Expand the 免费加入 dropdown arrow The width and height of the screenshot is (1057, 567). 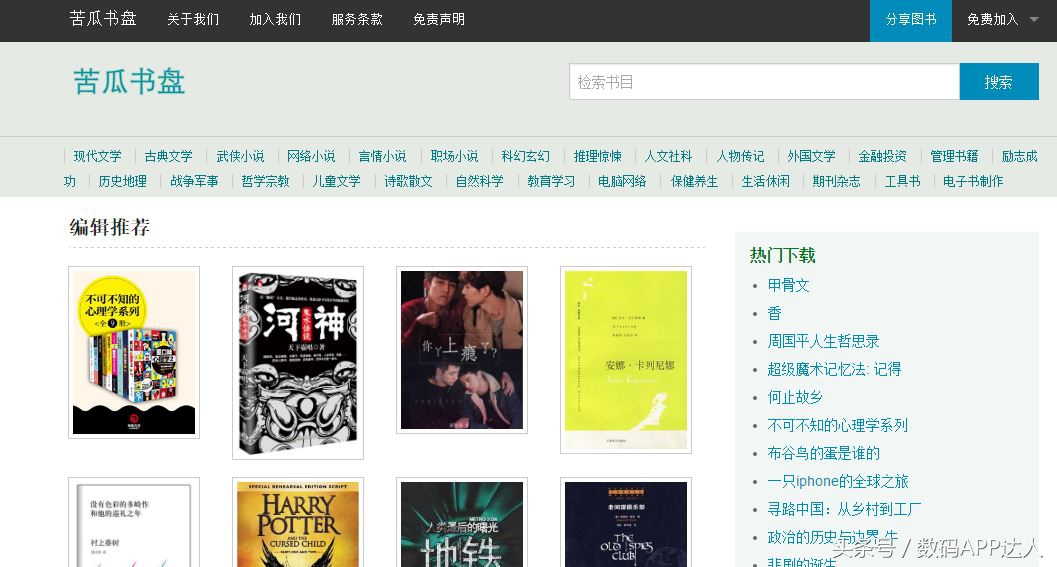1034,20
